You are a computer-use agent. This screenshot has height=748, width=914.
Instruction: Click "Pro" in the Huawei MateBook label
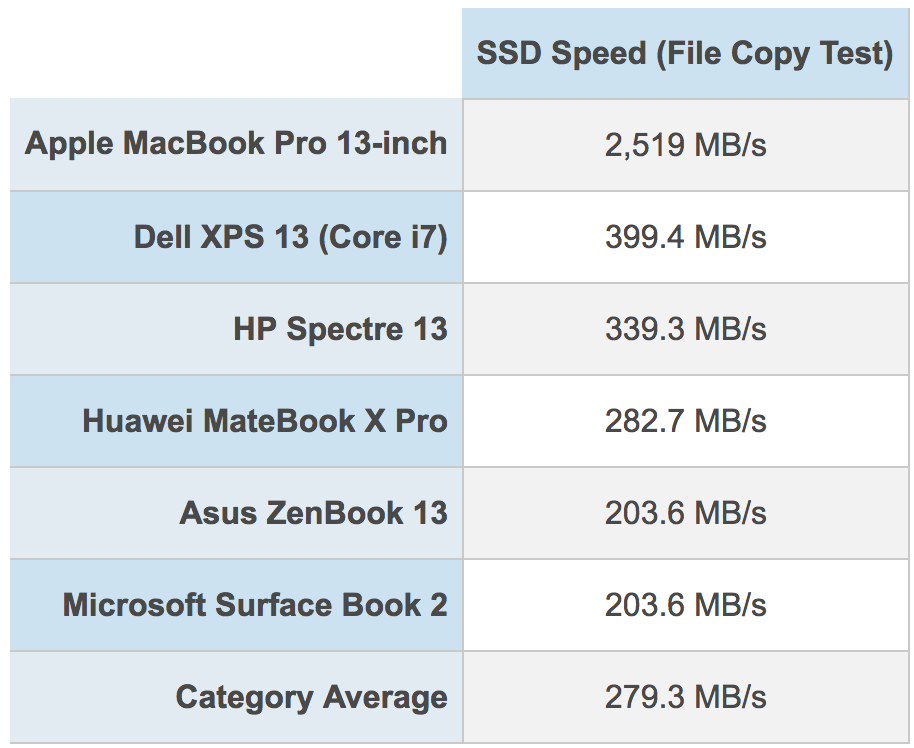pyautogui.click(x=421, y=421)
